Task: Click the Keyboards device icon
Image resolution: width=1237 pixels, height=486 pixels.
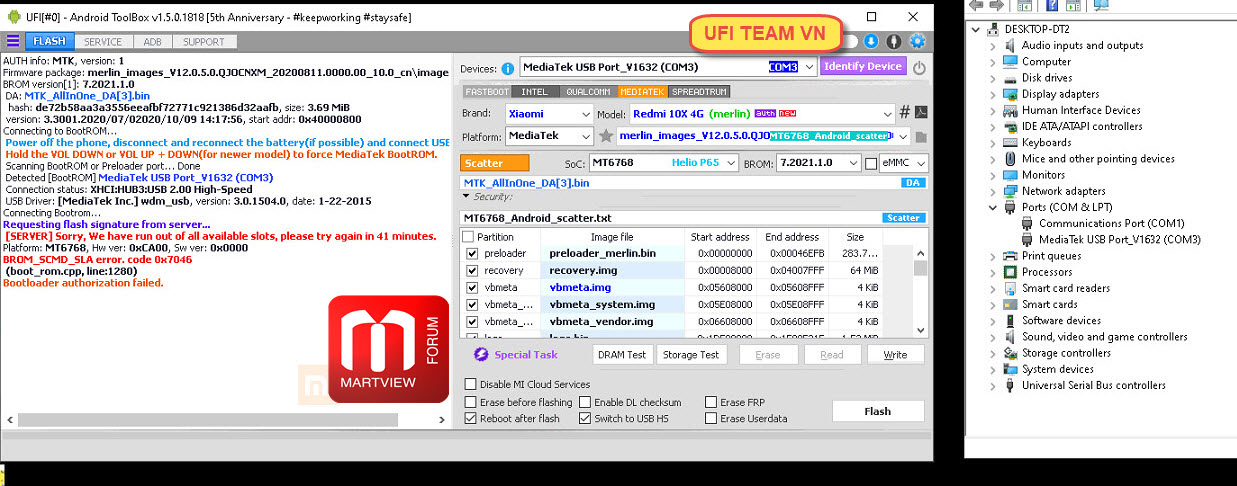Action: (1012, 142)
